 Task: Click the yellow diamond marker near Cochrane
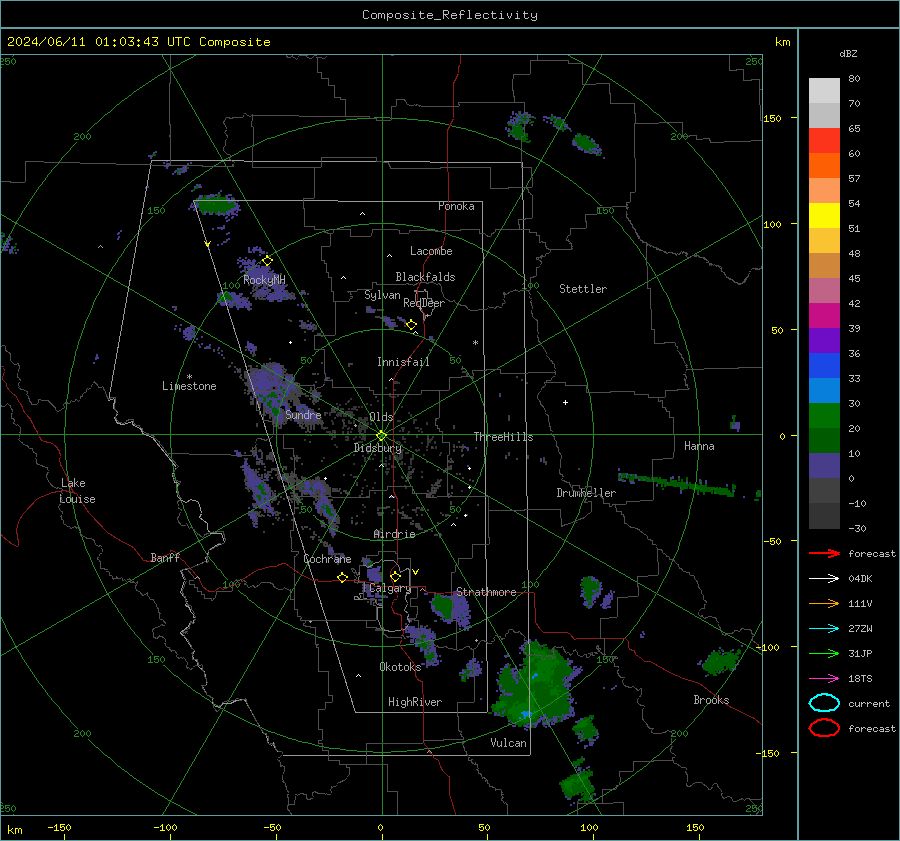(342, 578)
